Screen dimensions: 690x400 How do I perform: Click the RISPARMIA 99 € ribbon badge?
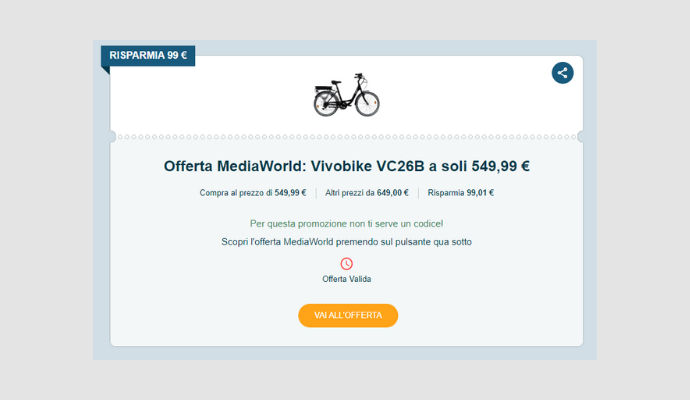point(148,55)
